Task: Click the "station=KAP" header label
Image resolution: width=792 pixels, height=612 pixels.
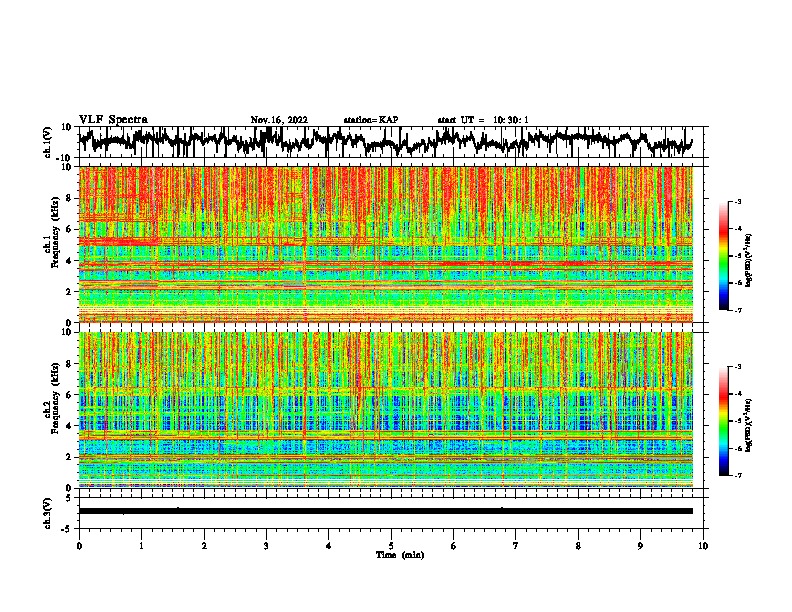Action: click(371, 120)
